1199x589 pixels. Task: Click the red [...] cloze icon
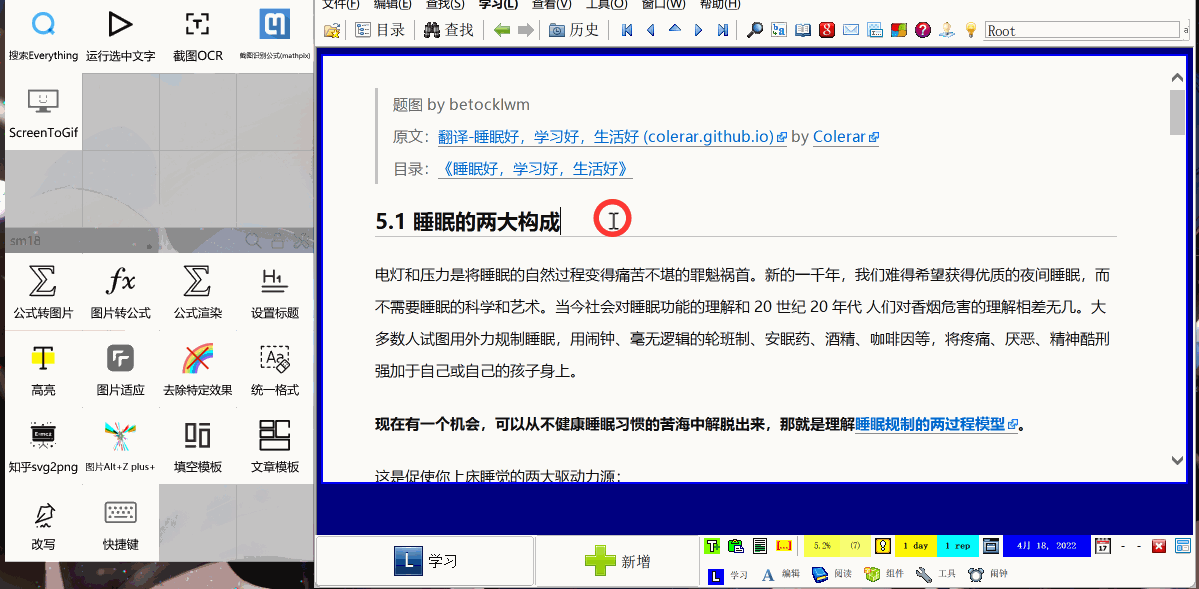[784, 546]
